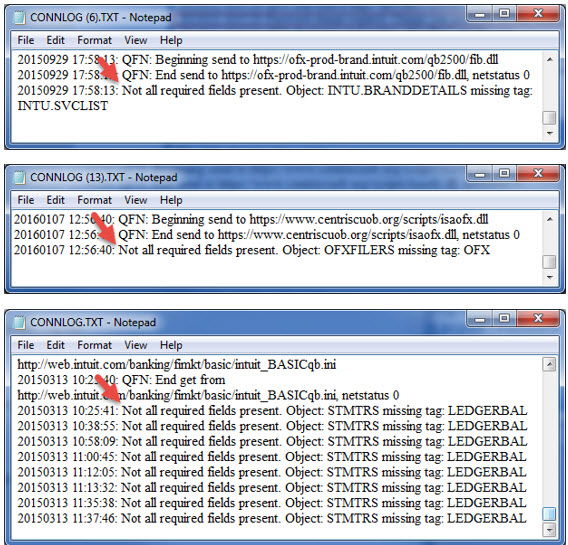This screenshot has width=568, height=545.
Task: Close the CONNLOG (13).TXT Notepad window
Action: coord(538,174)
